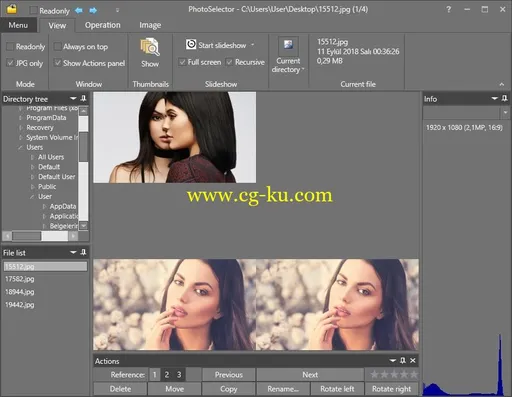Viewport: 512px width, 397px height.
Task: Toggle the JPG only checkbox
Action: pyautogui.click(x=10, y=63)
